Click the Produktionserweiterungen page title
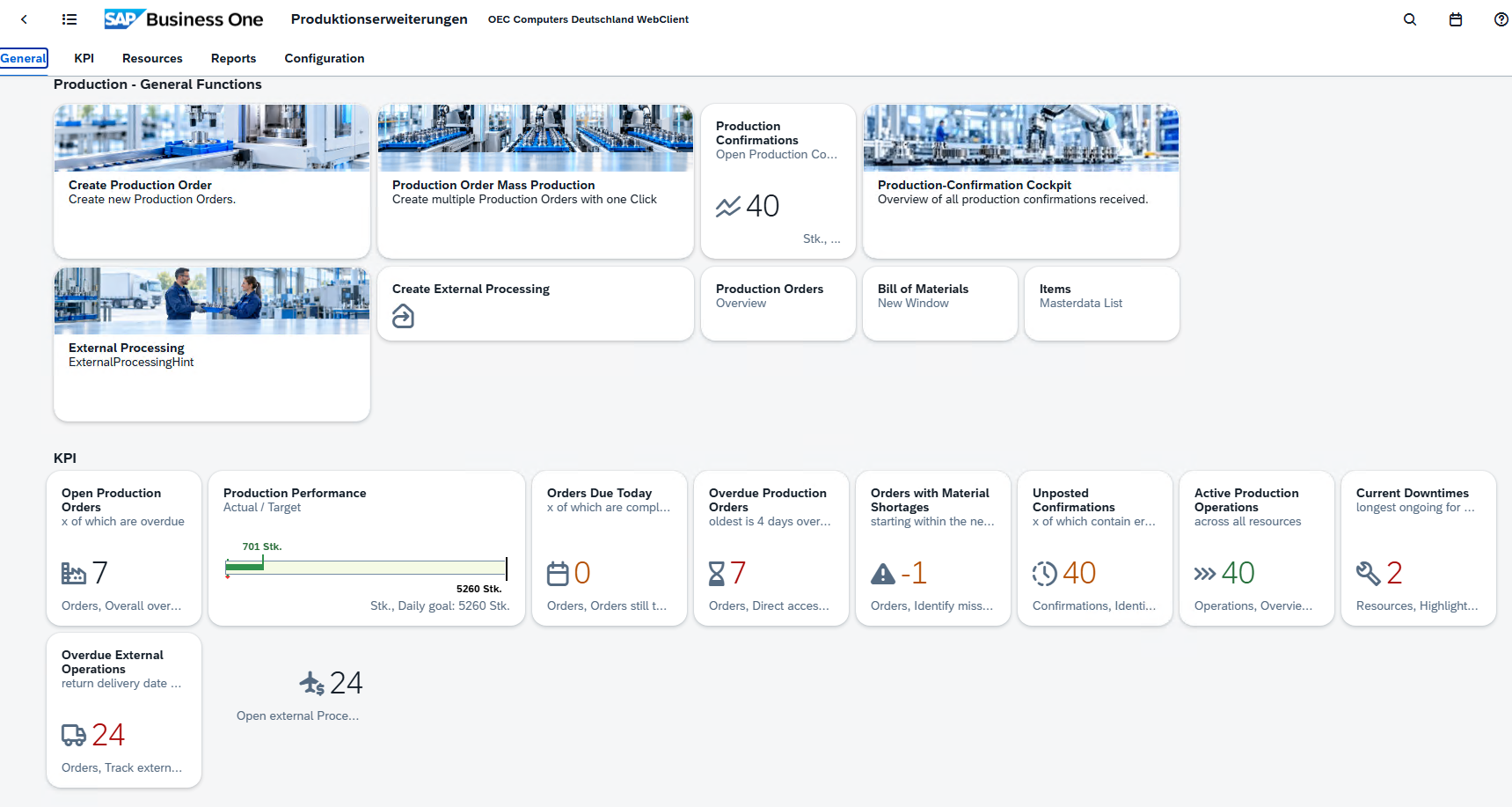This screenshot has width=1512, height=807. coord(379,19)
